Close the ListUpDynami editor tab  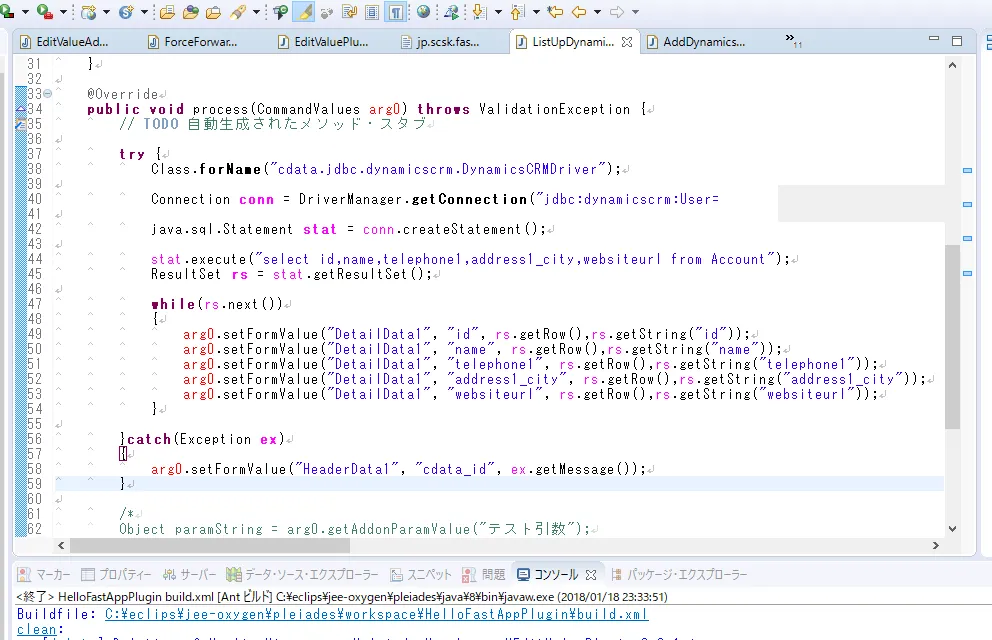627,42
